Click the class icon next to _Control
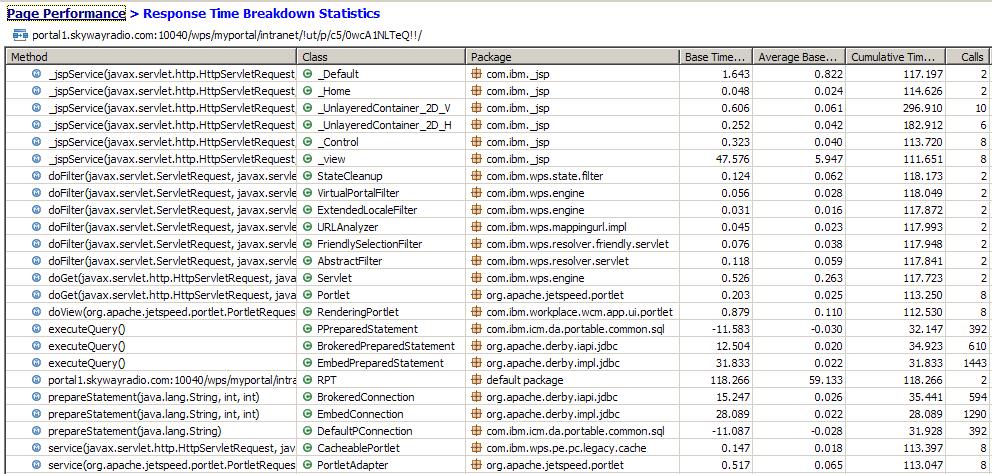This screenshot has height=474, width=992. point(308,142)
